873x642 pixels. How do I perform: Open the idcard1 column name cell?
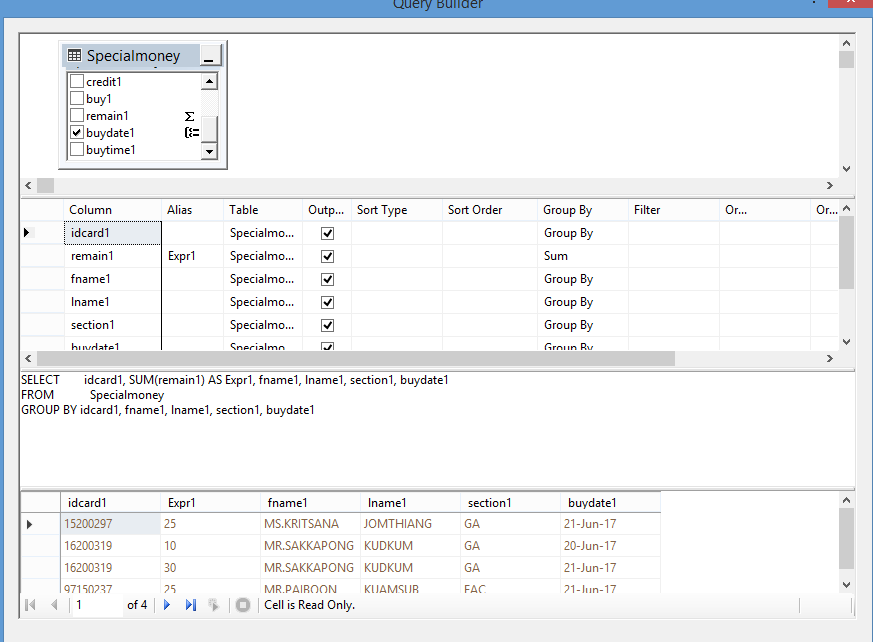(112, 233)
